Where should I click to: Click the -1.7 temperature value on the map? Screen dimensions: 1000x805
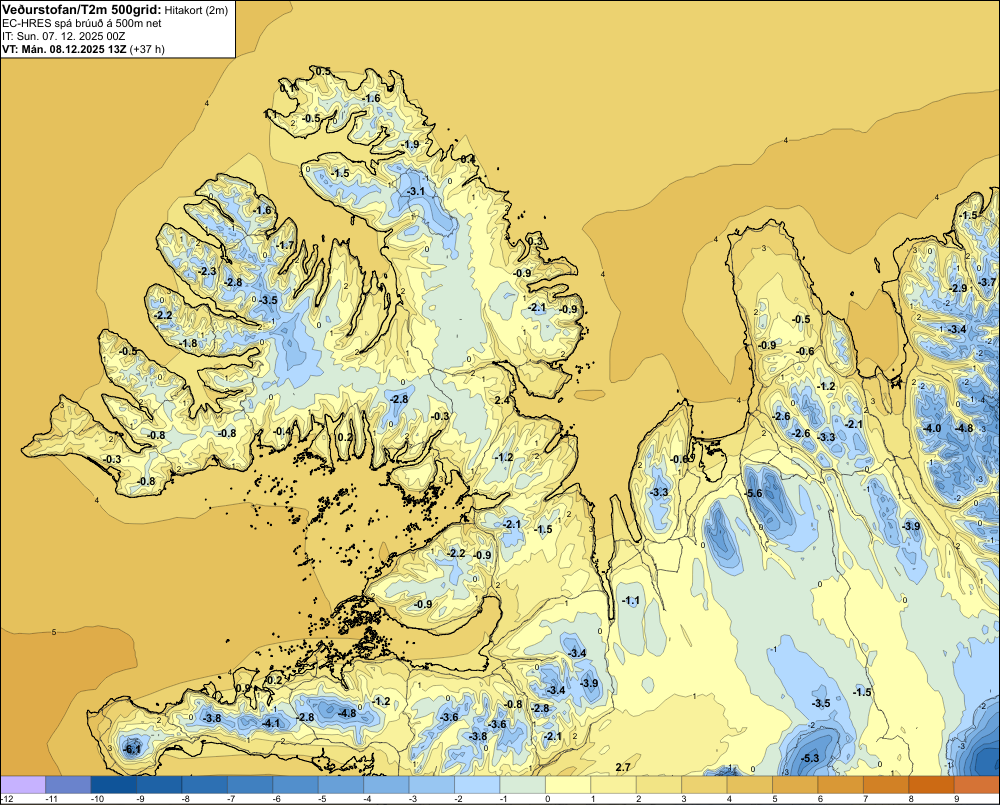(x=285, y=245)
